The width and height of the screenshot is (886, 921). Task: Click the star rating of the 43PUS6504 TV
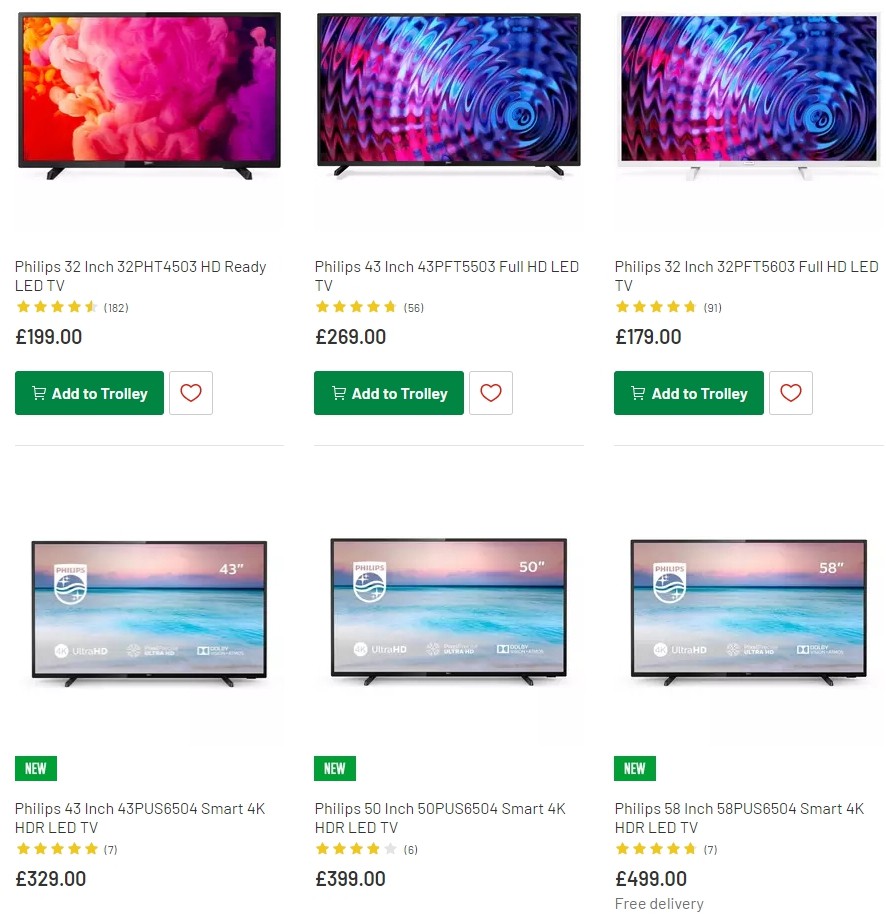tap(56, 849)
